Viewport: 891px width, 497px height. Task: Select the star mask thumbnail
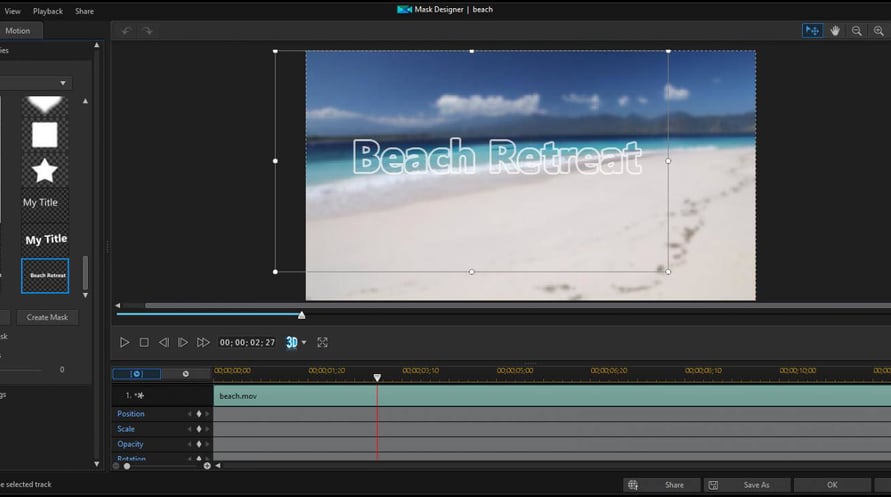44,170
